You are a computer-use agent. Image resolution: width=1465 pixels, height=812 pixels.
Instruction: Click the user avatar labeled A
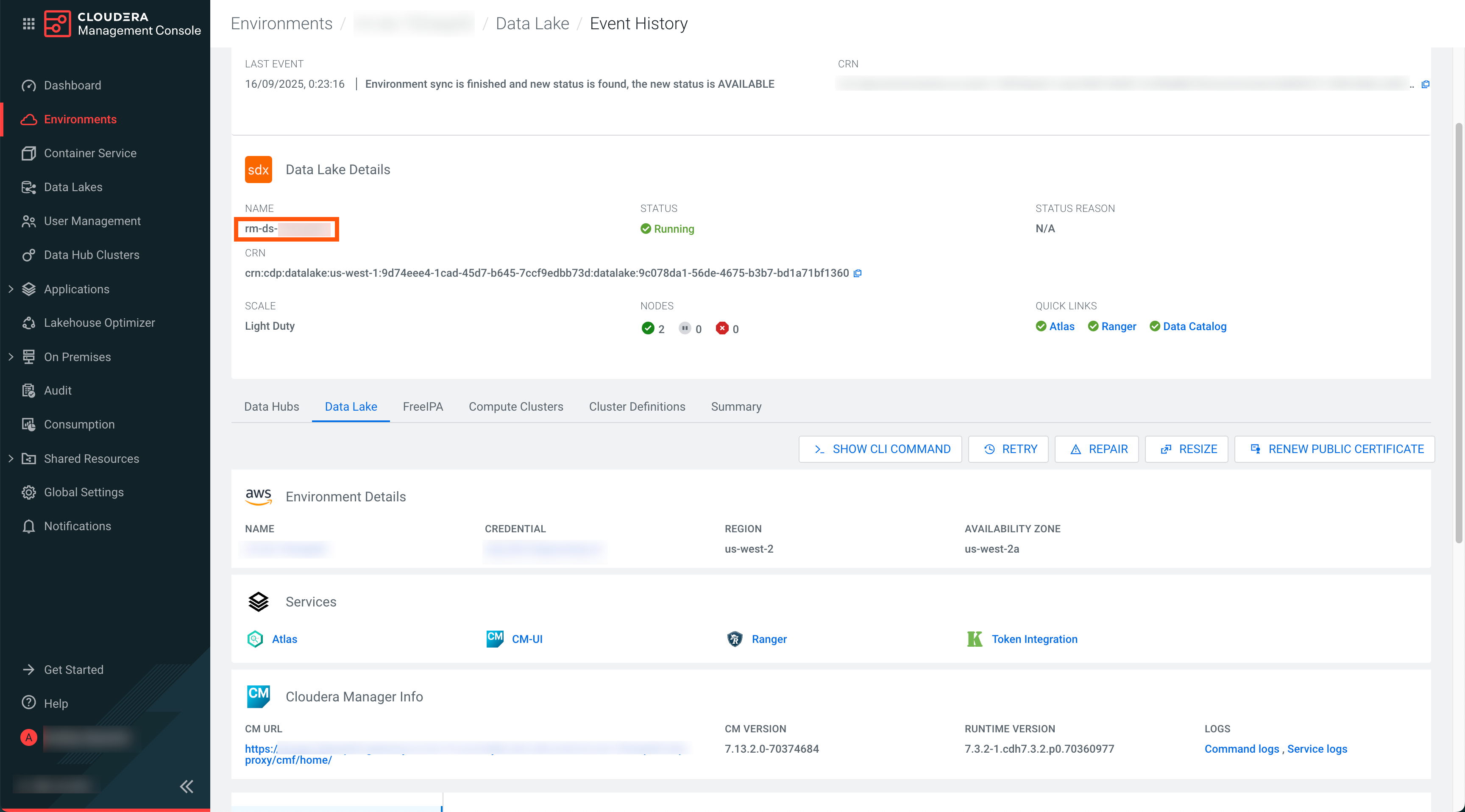(28, 737)
